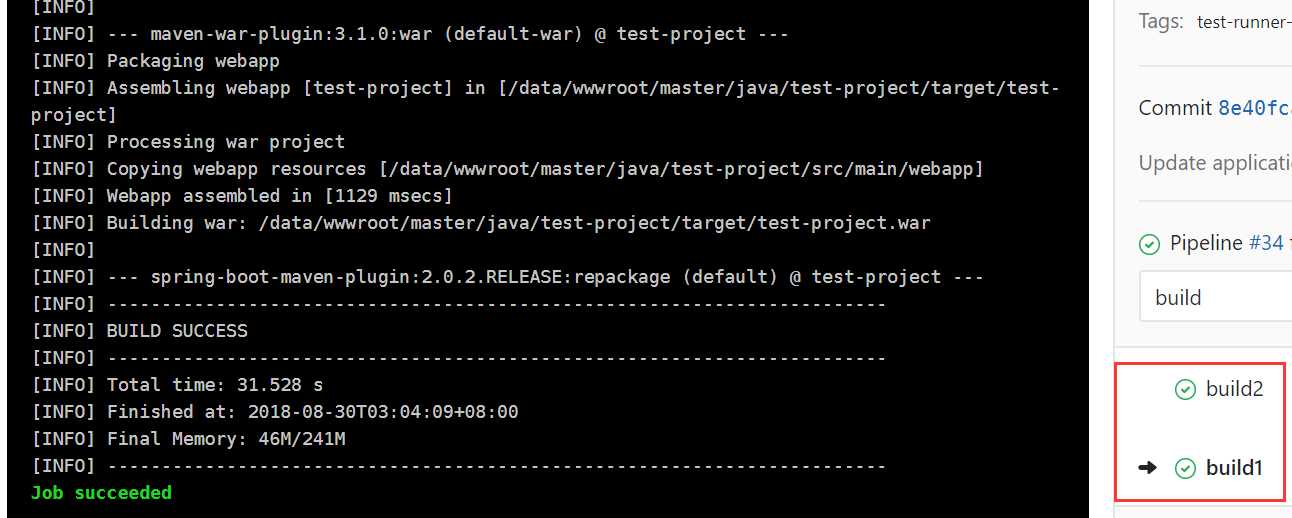
Task: Click the test-runner tag label
Action: (1244, 22)
